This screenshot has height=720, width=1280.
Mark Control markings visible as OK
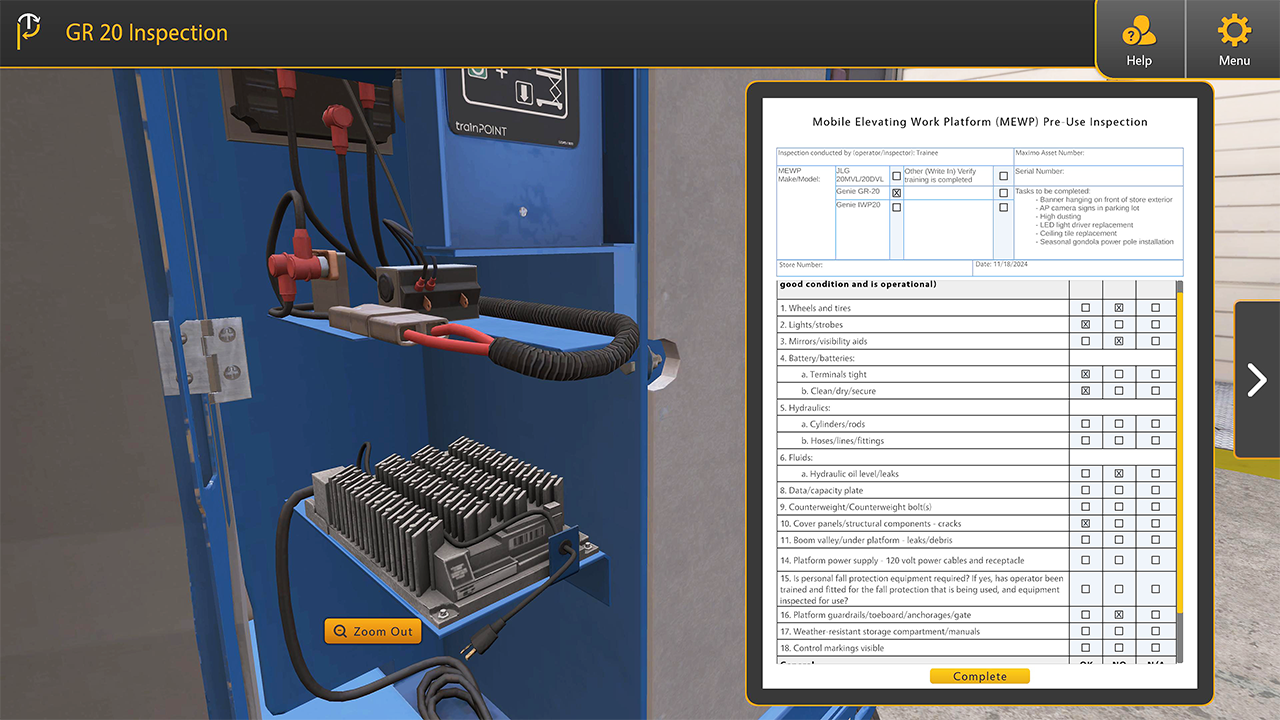point(1086,648)
